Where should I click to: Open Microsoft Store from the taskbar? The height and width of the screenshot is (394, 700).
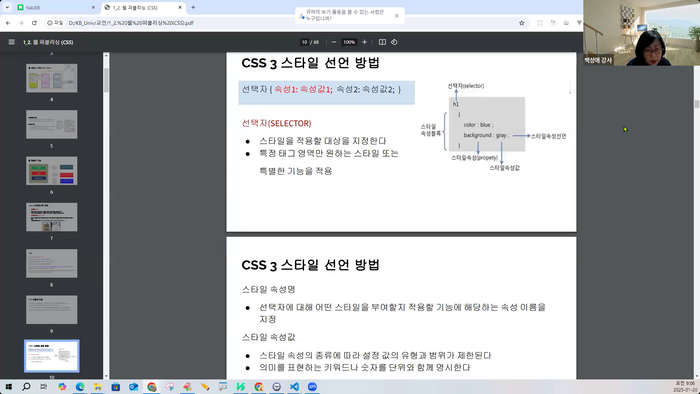pos(116,386)
